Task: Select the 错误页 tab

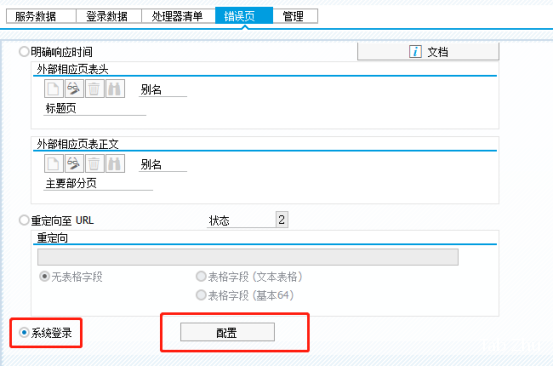Action: (244, 16)
